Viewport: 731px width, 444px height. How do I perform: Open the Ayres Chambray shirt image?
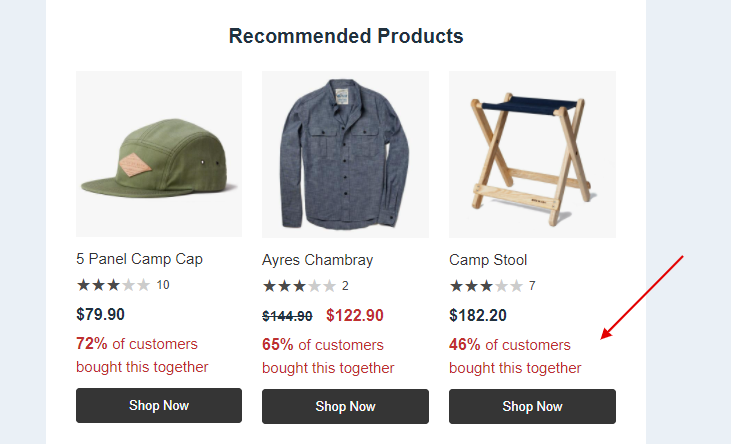(x=345, y=153)
